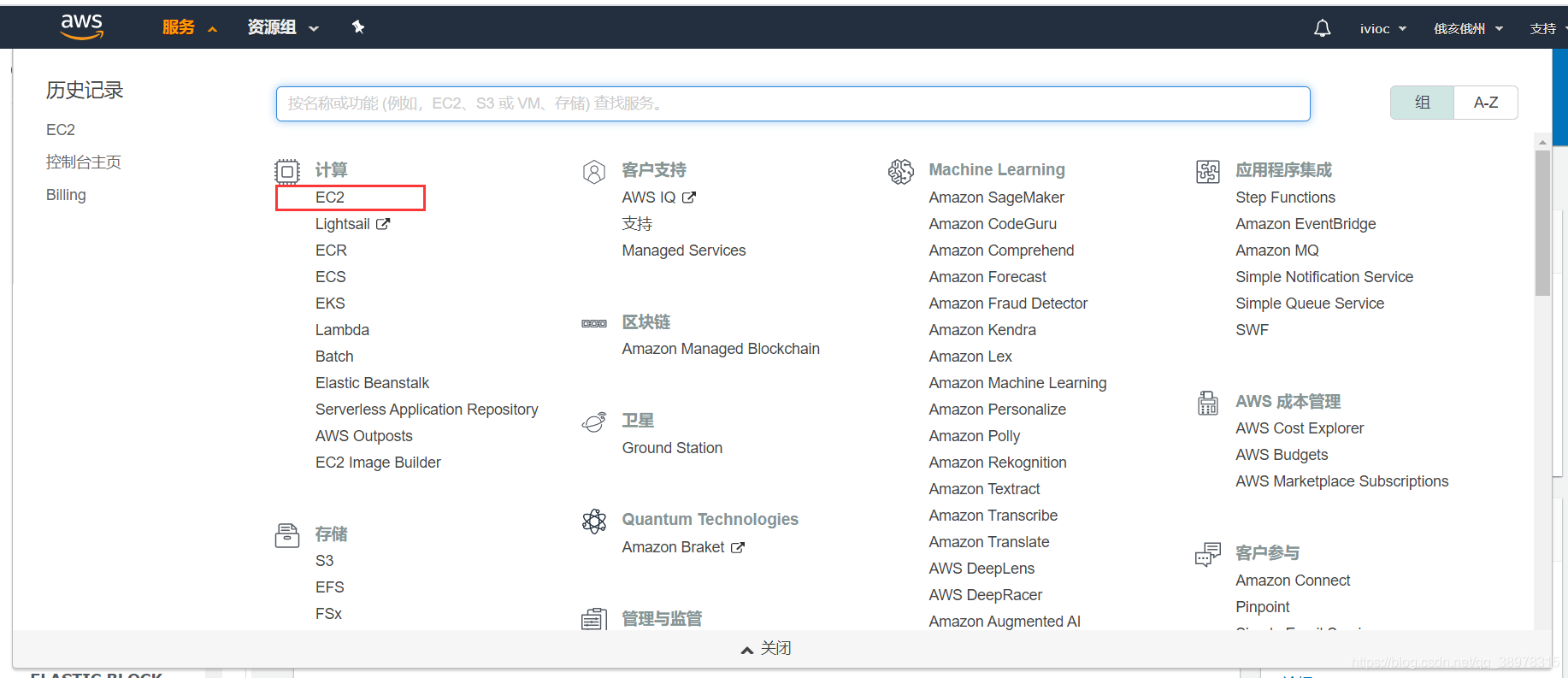This screenshot has height=678, width=1568.
Task: Click the 应用程序集成 category icon
Action: point(1208,171)
